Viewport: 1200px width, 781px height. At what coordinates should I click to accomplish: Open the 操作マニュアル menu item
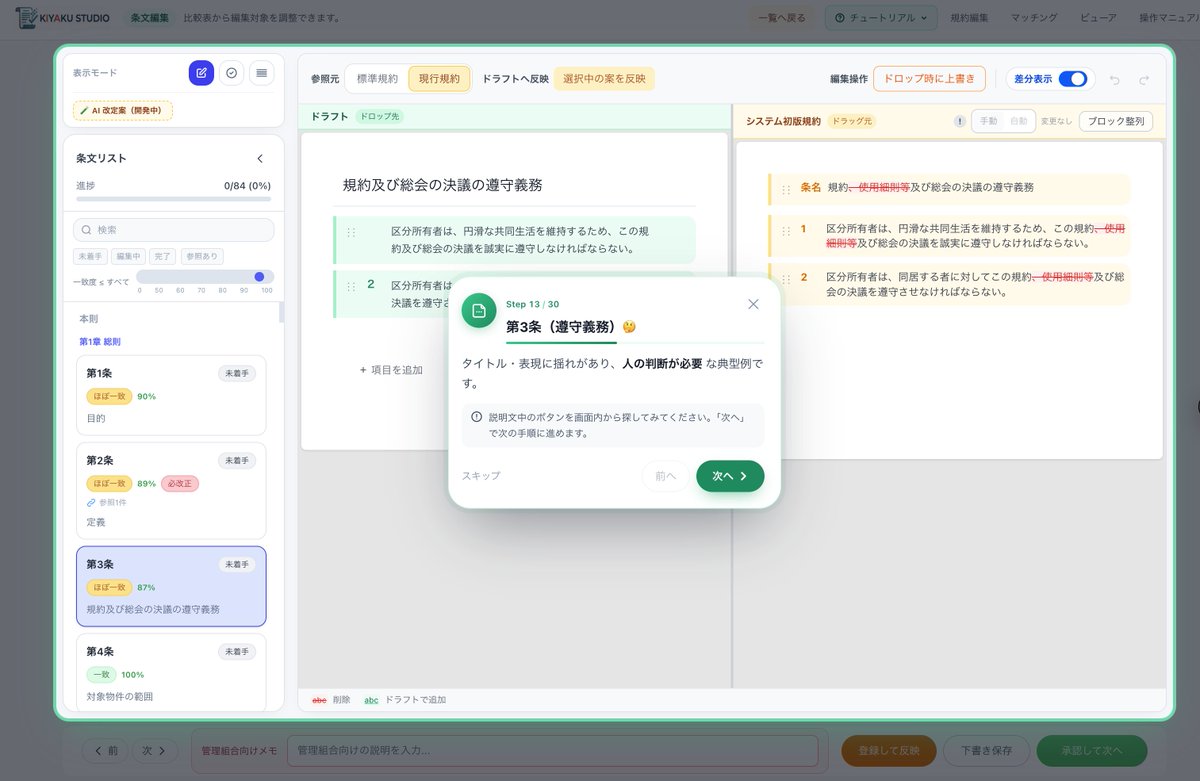point(1169,17)
